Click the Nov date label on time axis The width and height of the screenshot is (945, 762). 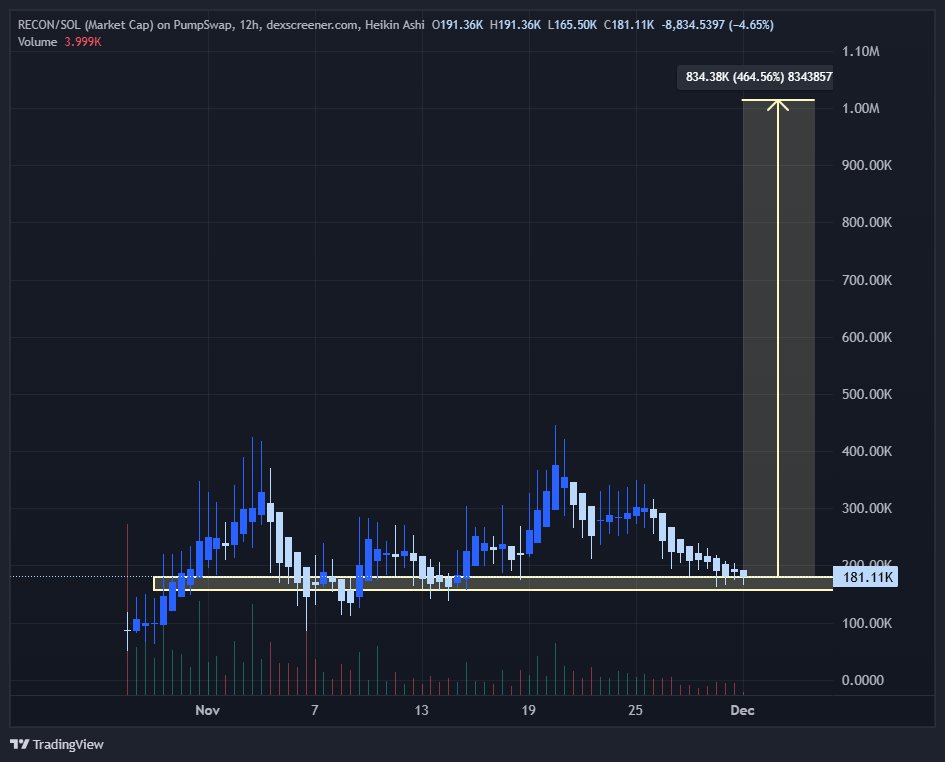(x=207, y=710)
